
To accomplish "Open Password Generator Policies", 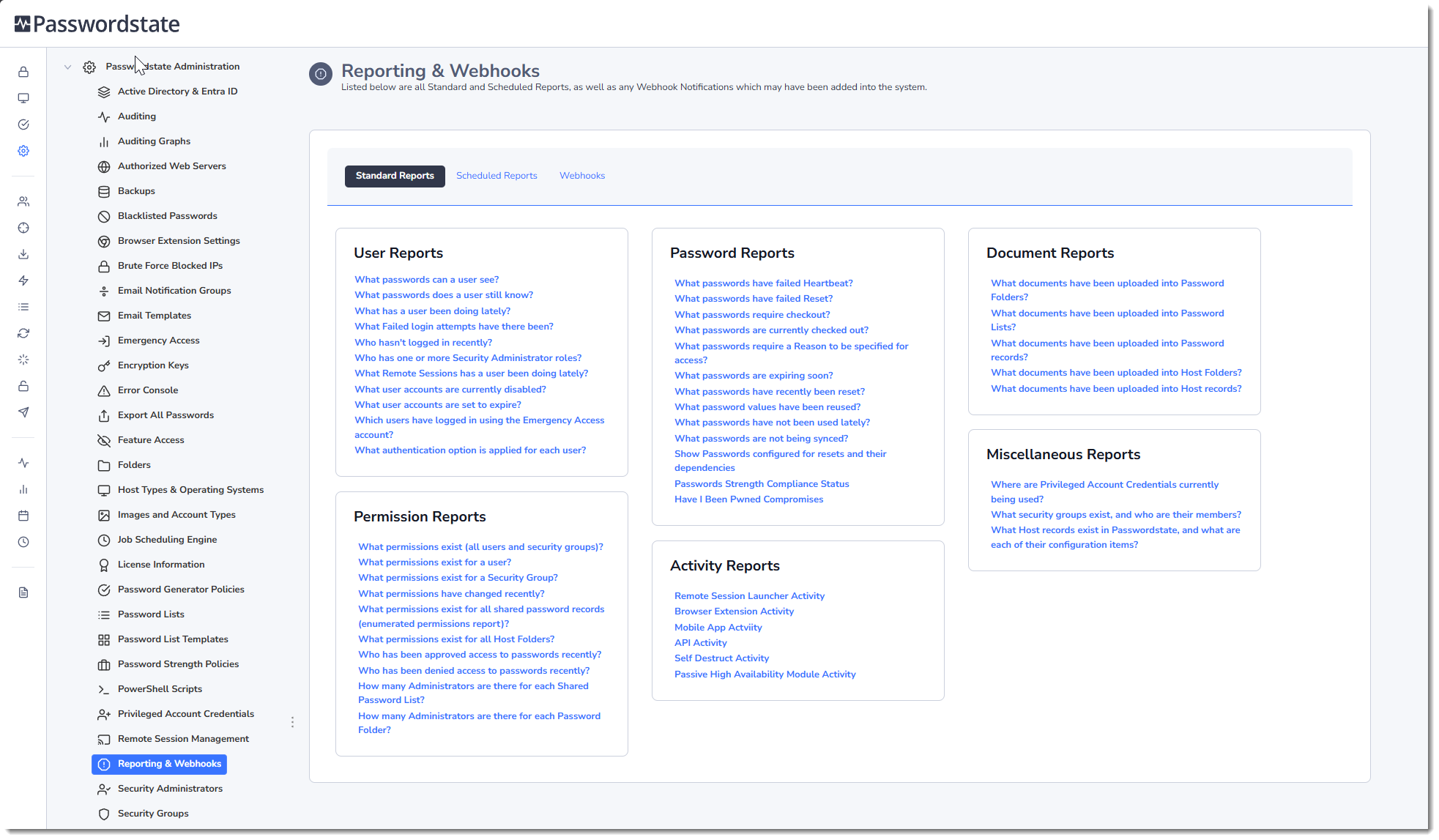I will 181,590.
